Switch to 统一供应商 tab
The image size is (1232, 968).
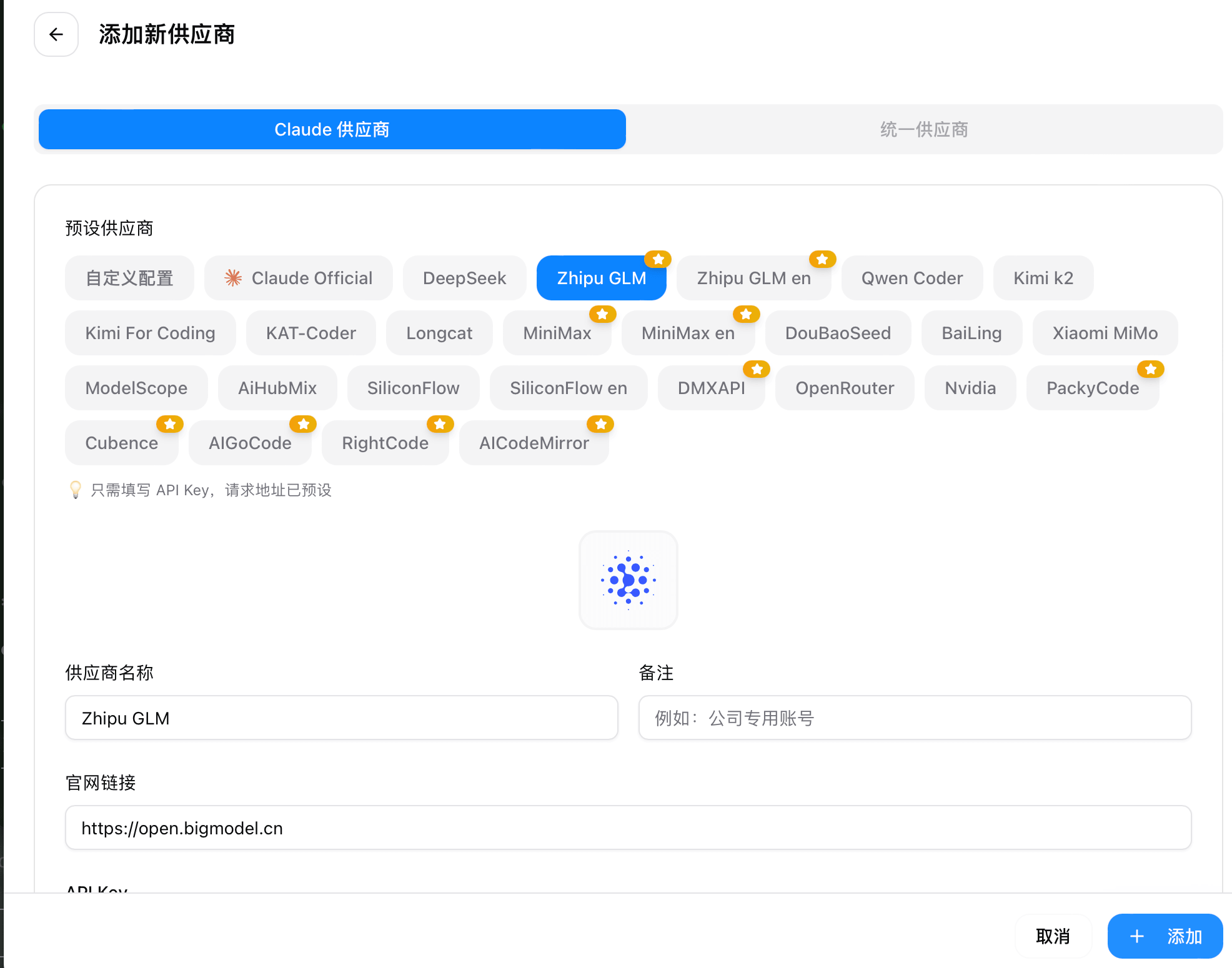924,129
